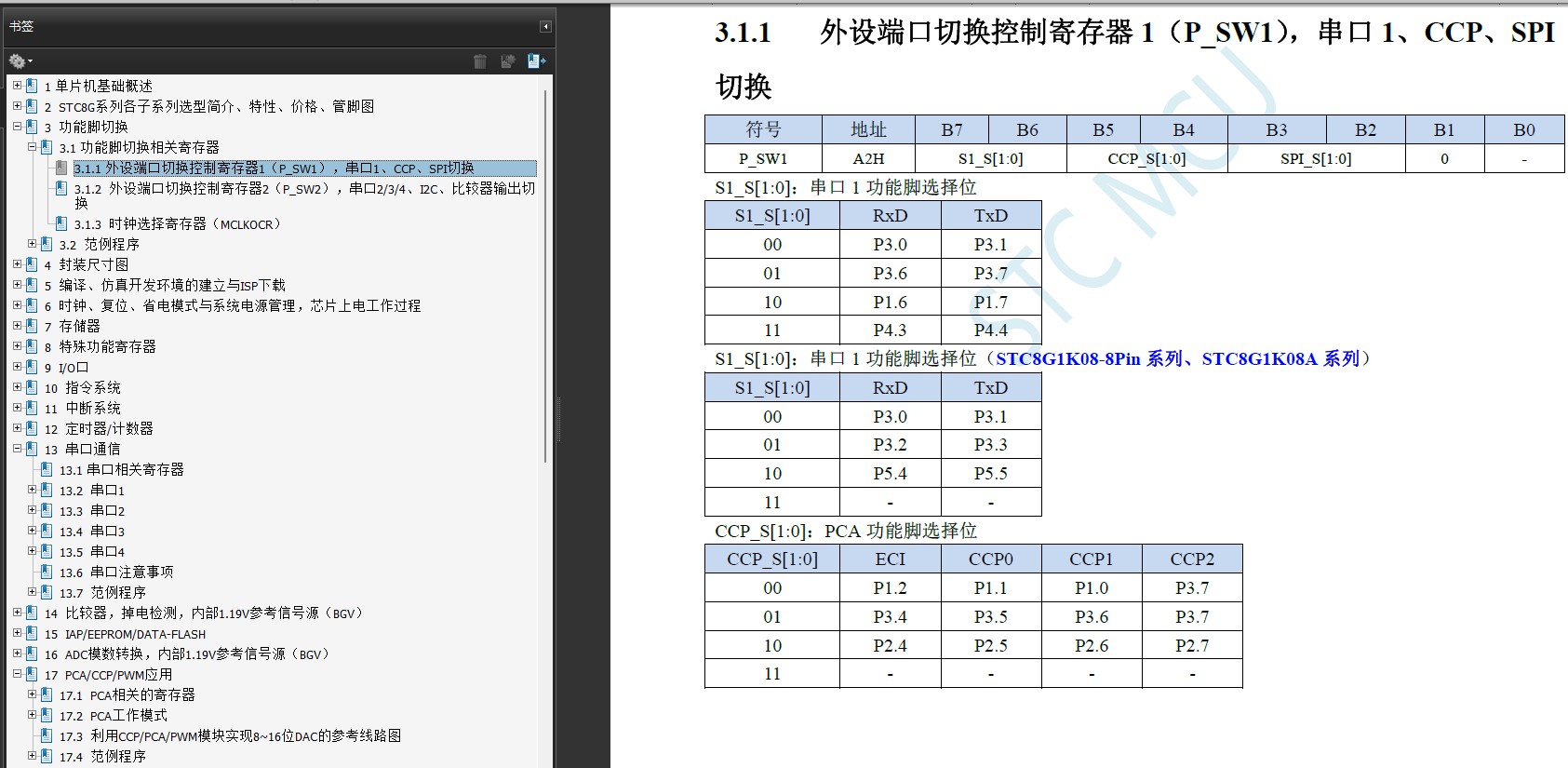Screen dimensions: 1568x768
Task: Click the new bookmark icon
Action: (x=507, y=61)
